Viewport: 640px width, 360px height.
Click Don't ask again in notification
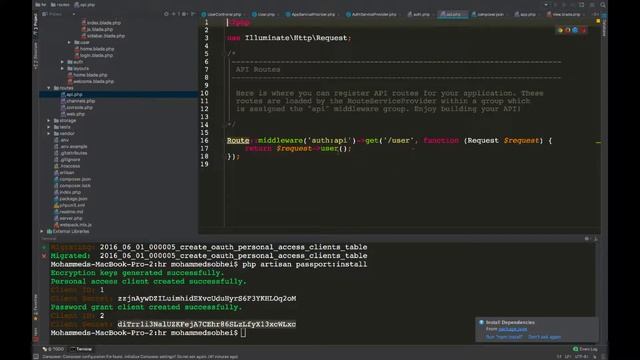point(544,337)
